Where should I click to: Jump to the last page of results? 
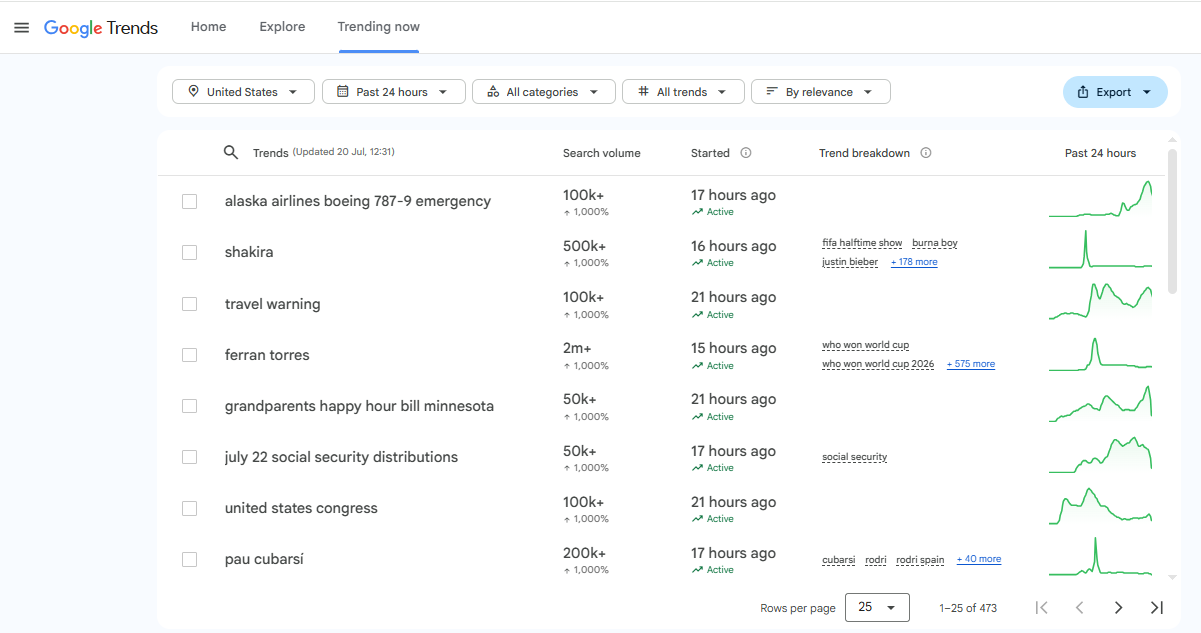pos(1157,607)
